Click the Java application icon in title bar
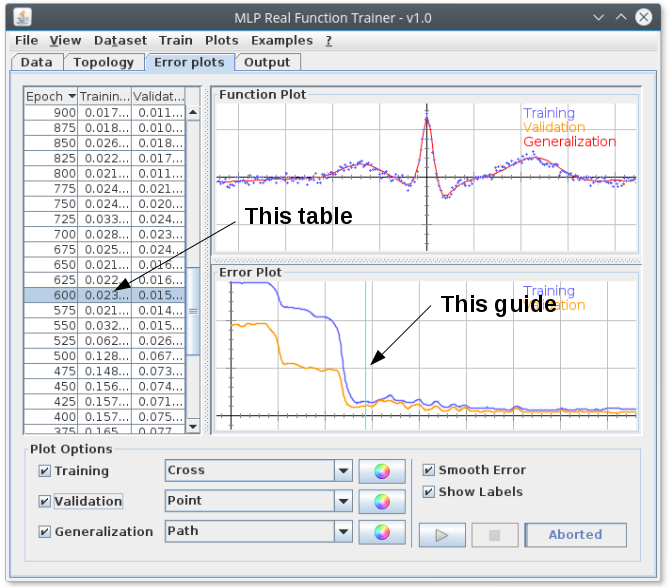The image size is (669, 587). (x=23, y=17)
